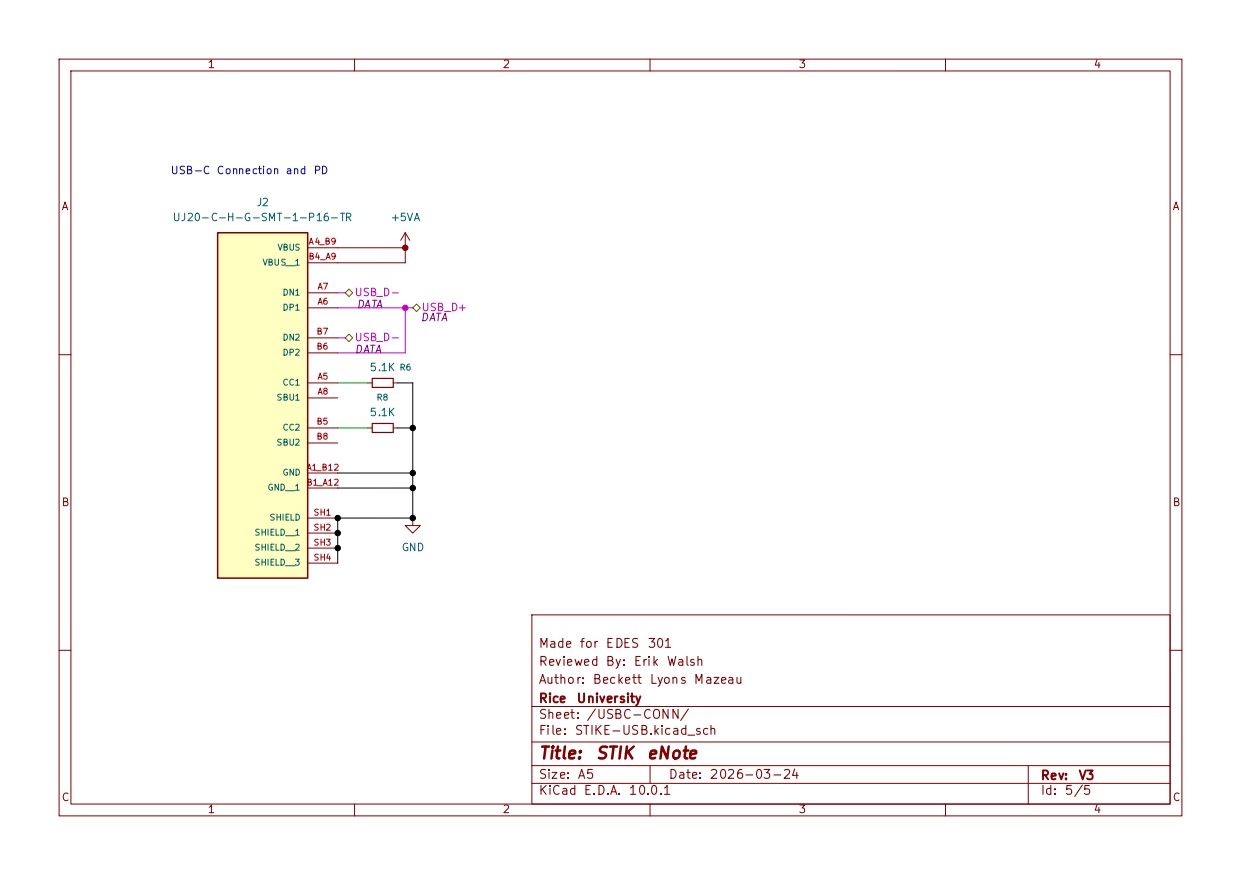Click the CC1 pin name
The image size is (1241, 875).
(x=292, y=382)
